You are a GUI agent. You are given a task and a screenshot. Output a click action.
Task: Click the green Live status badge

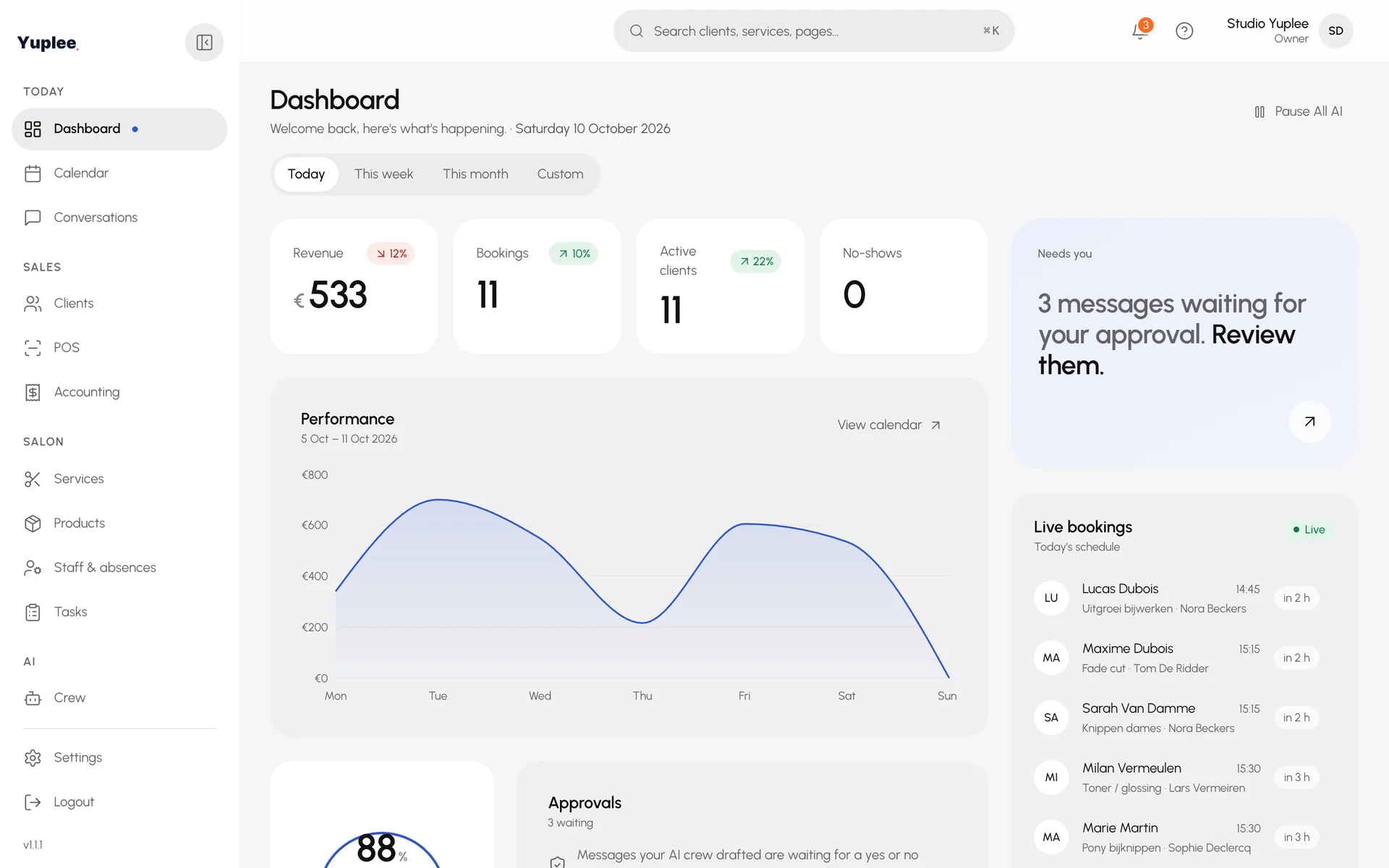pos(1309,529)
